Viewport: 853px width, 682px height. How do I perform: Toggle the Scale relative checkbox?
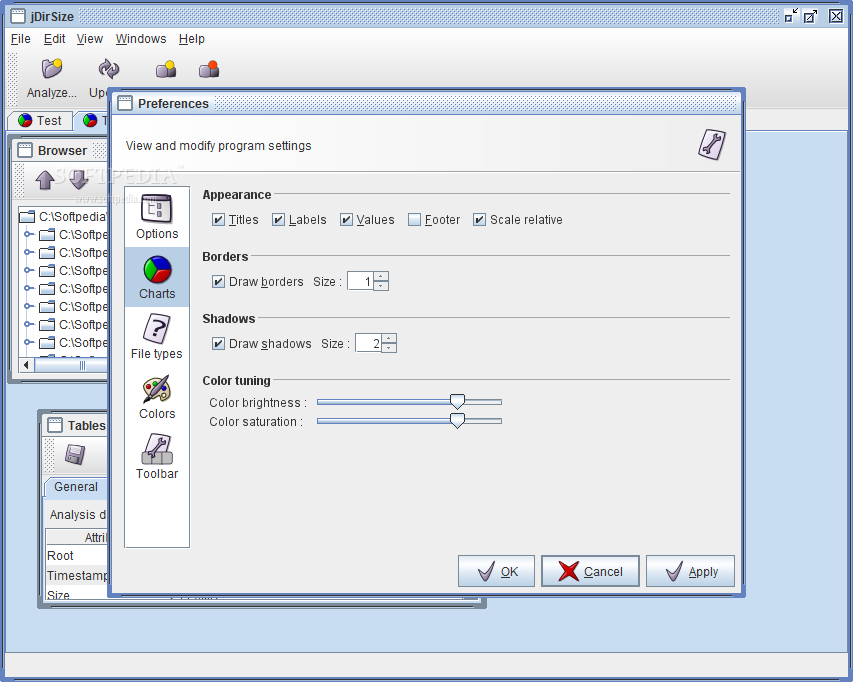[x=479, y=220]
